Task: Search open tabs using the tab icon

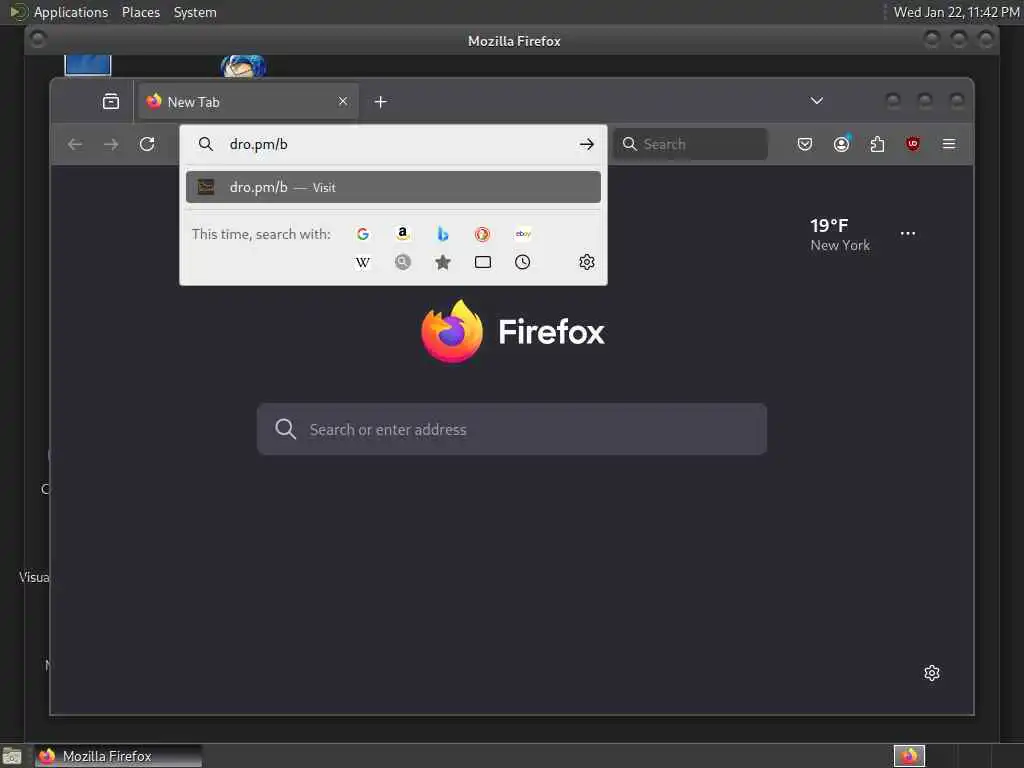Action: click(x=483, y=262)
